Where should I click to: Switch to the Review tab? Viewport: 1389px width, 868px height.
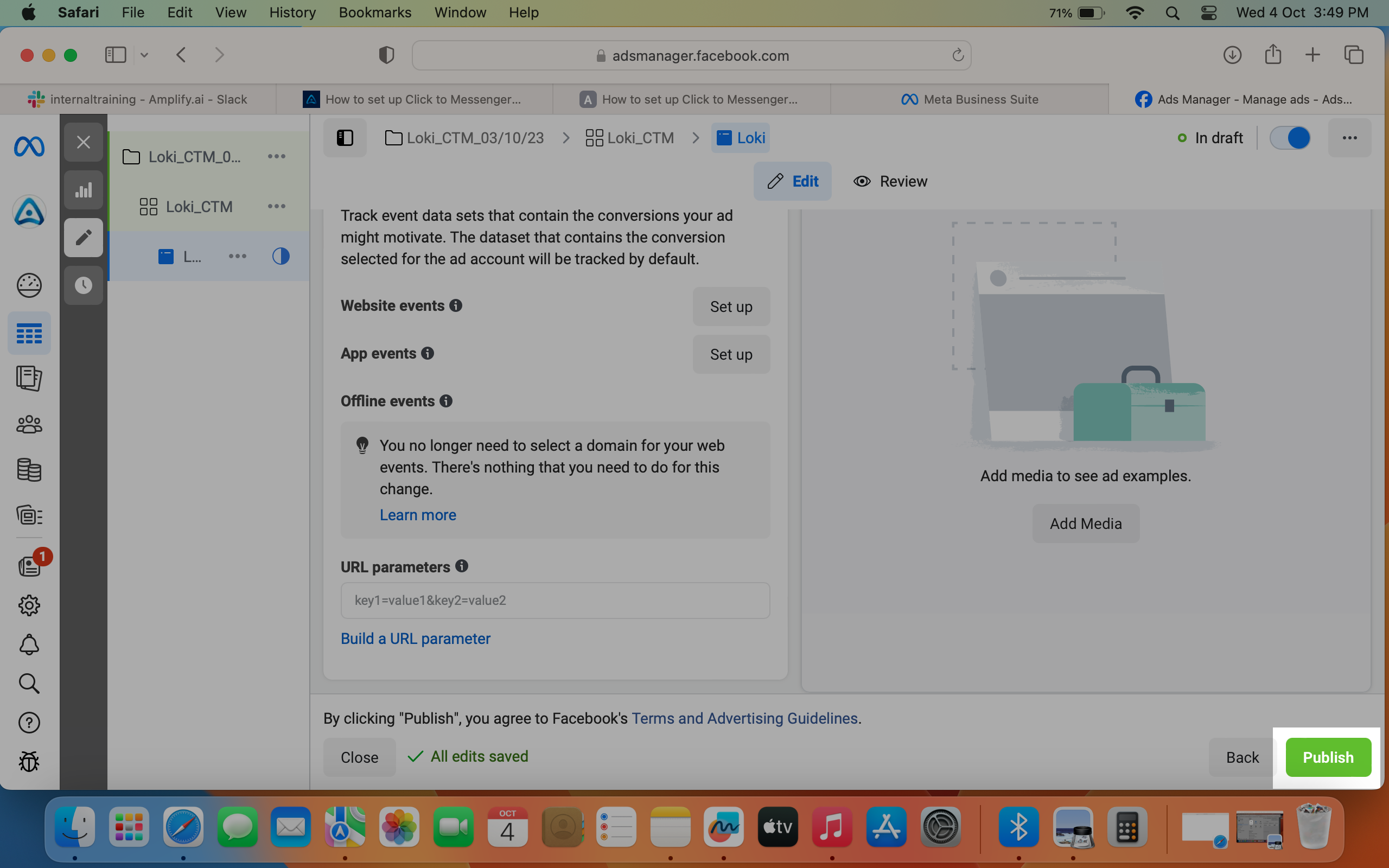[890, 181]
